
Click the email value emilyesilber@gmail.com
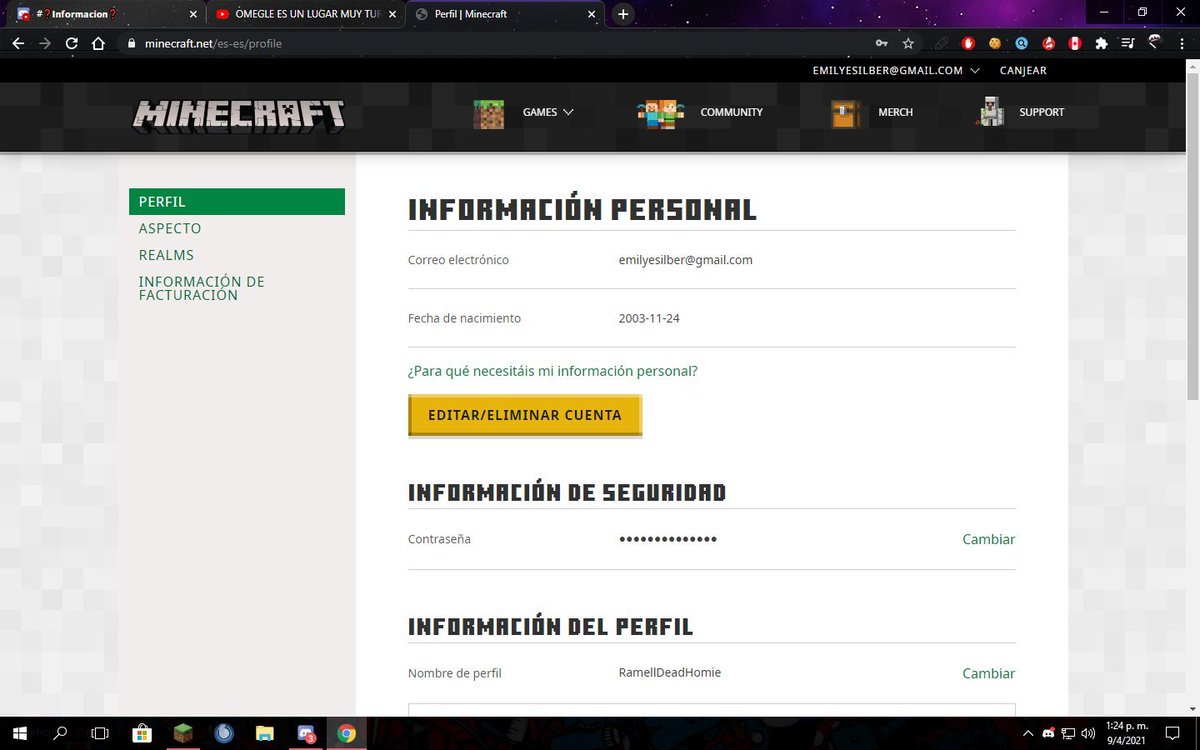pyautogui.click(x=686, y=260)
